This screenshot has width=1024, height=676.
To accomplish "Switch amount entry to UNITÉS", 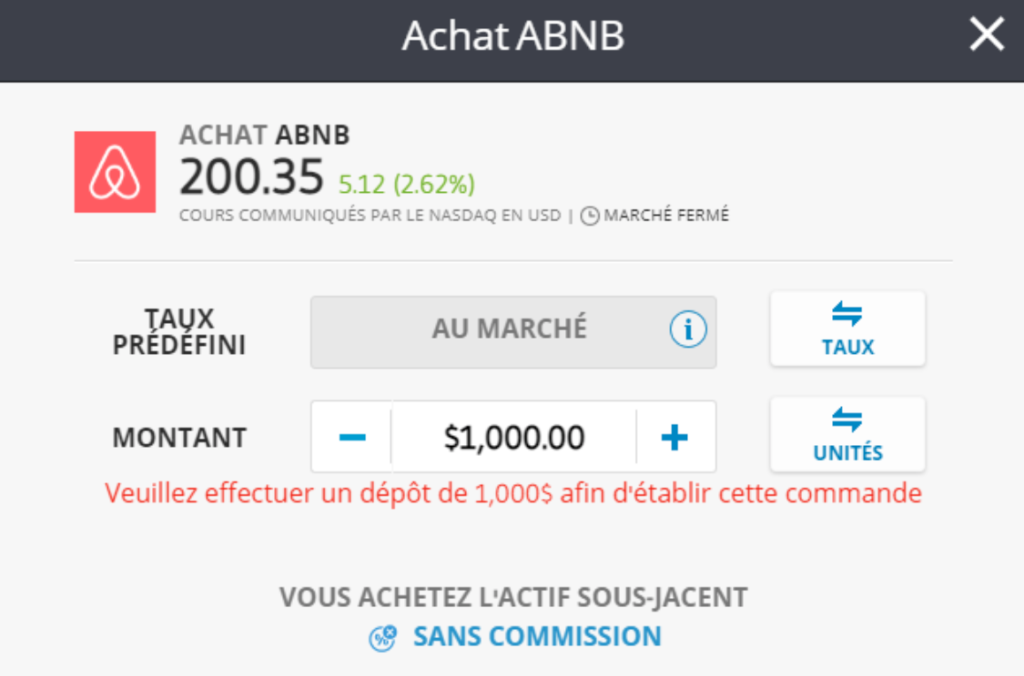I will coord(848,434).
